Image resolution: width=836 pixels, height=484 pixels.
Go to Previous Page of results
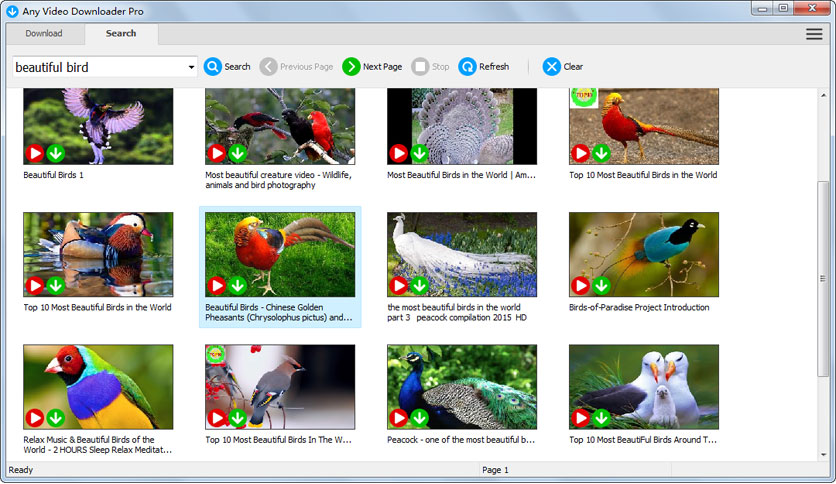tap(296, 67)
